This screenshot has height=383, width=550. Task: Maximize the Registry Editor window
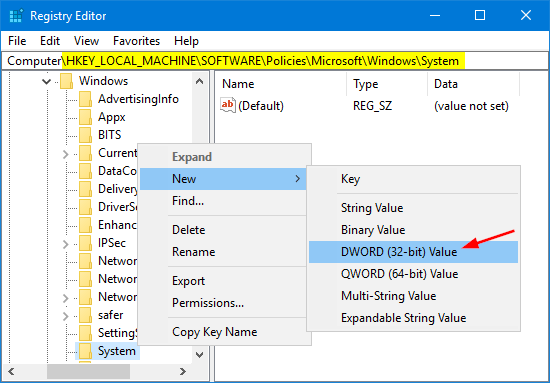[x=480, y=15]
